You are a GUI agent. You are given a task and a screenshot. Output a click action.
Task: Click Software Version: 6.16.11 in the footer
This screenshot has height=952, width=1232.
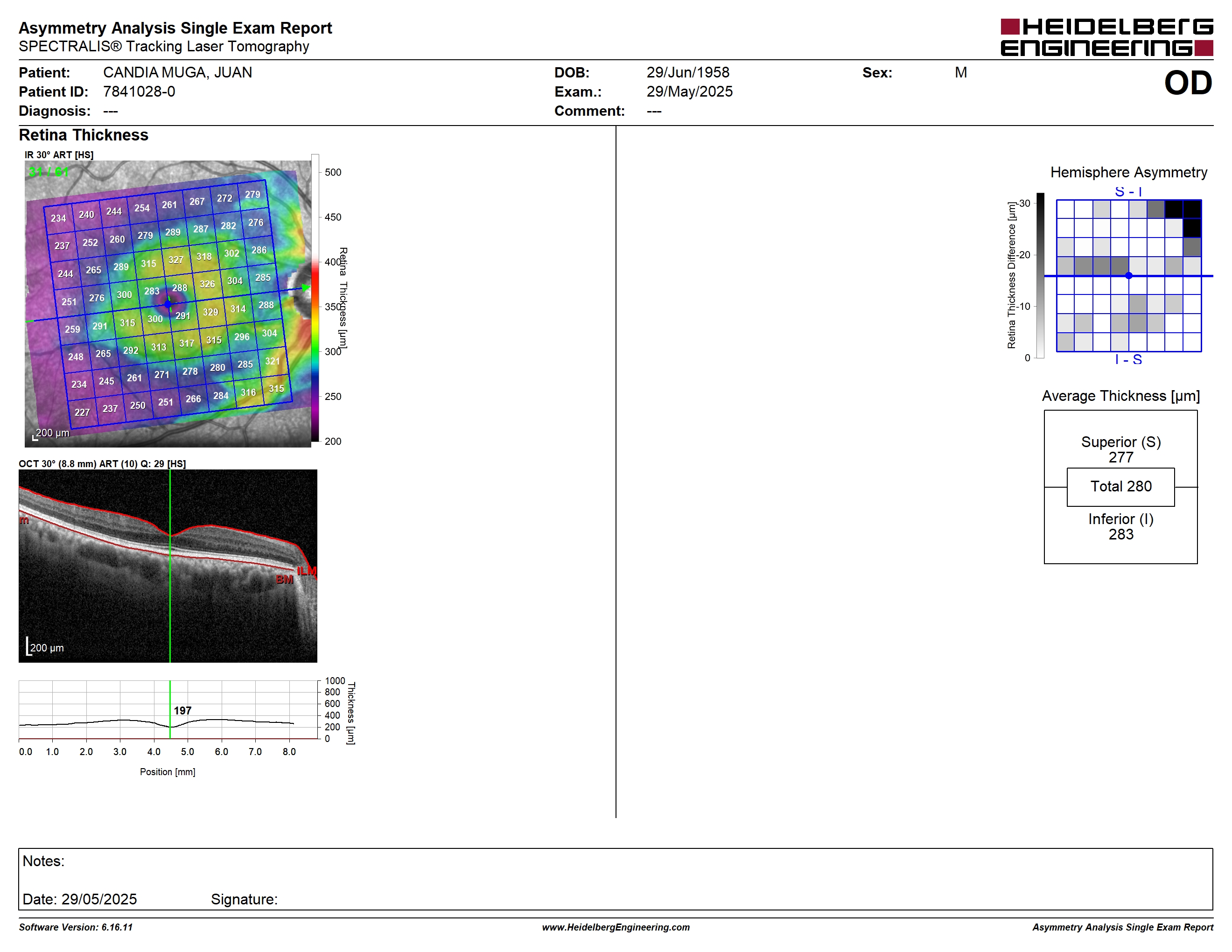pos(76,927)
